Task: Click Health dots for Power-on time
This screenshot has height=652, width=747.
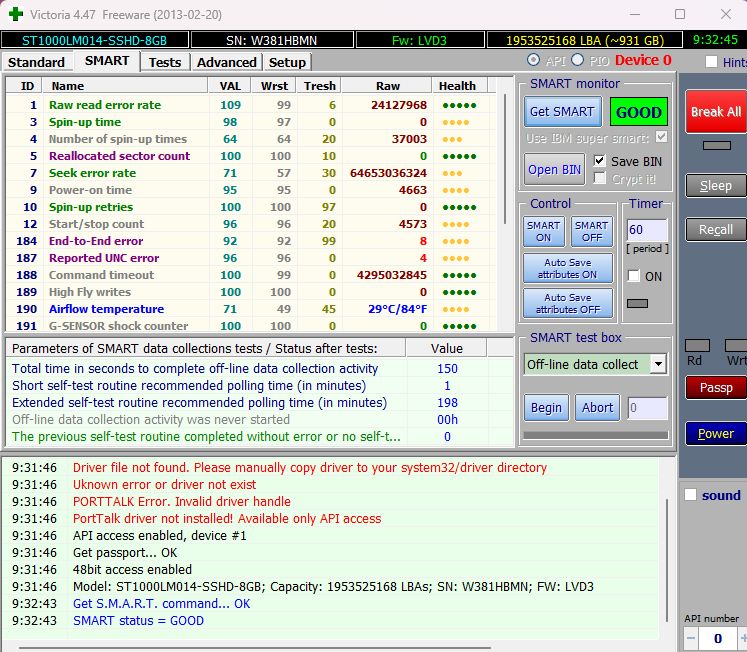Action: click(456, 191)
